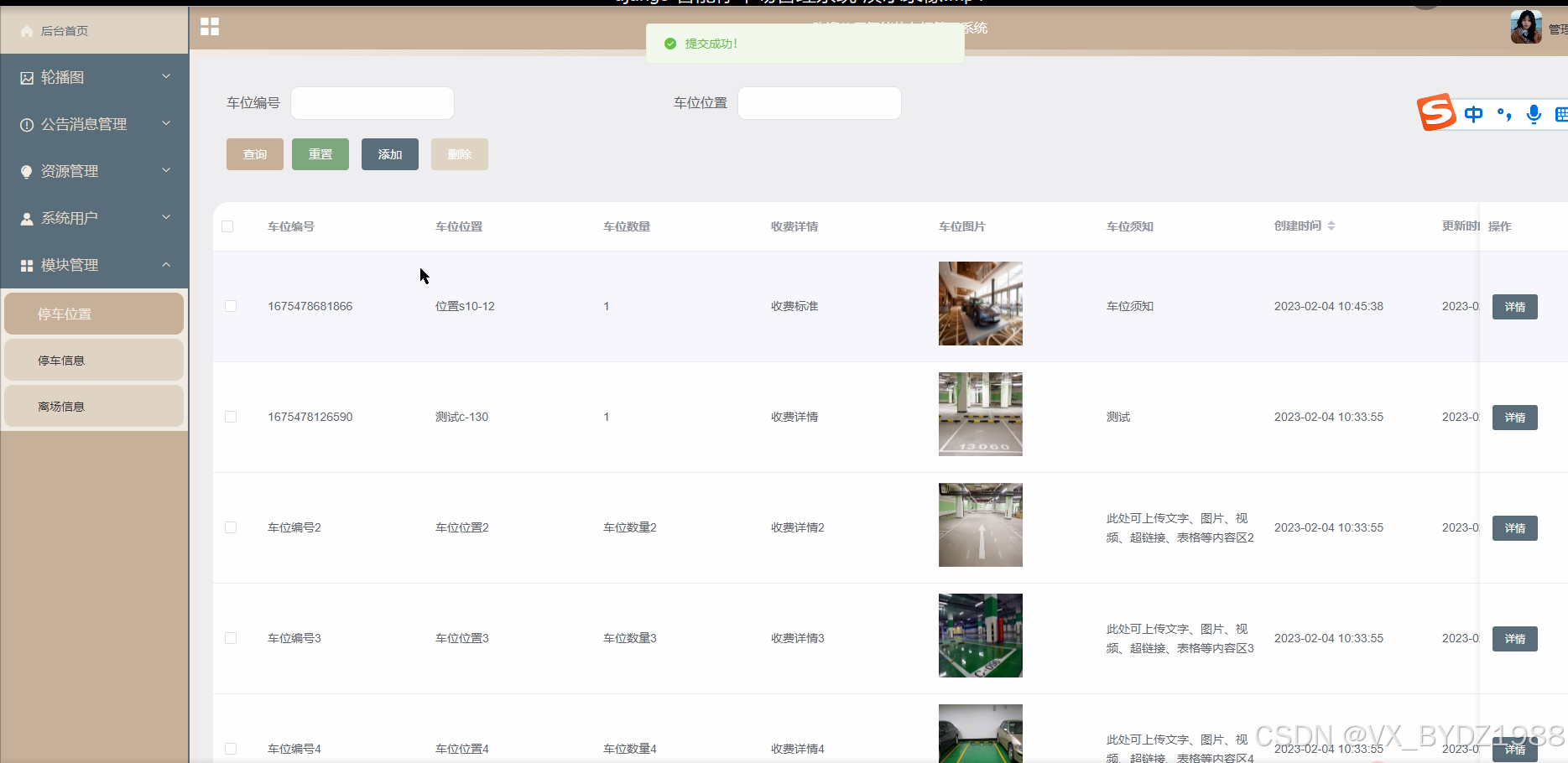The height and width of the screenshot is (763, 1568).
Task: Check the row 1675478126590 checkbox
Action: tap(231, 417)
